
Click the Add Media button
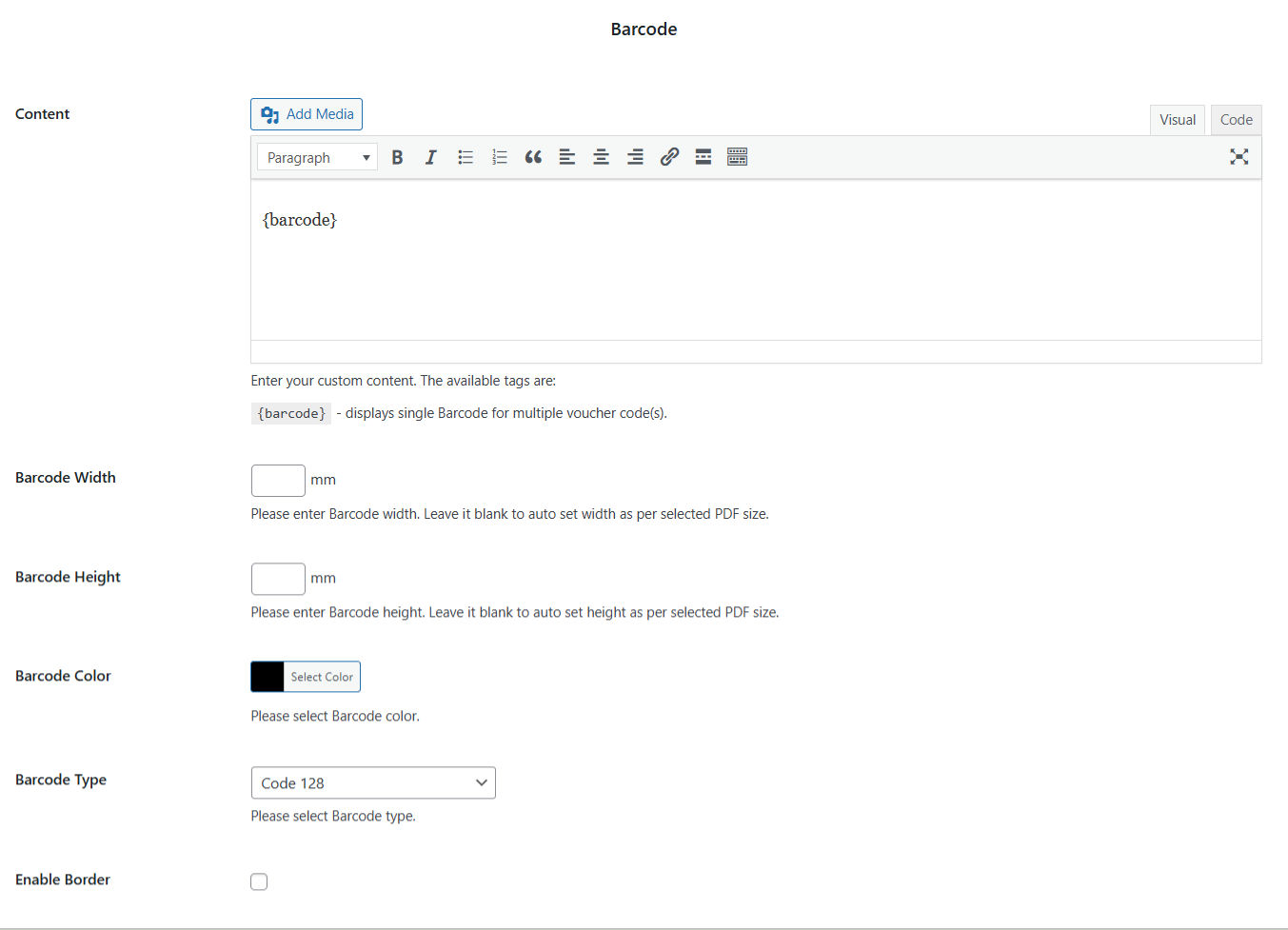[307, 114]
